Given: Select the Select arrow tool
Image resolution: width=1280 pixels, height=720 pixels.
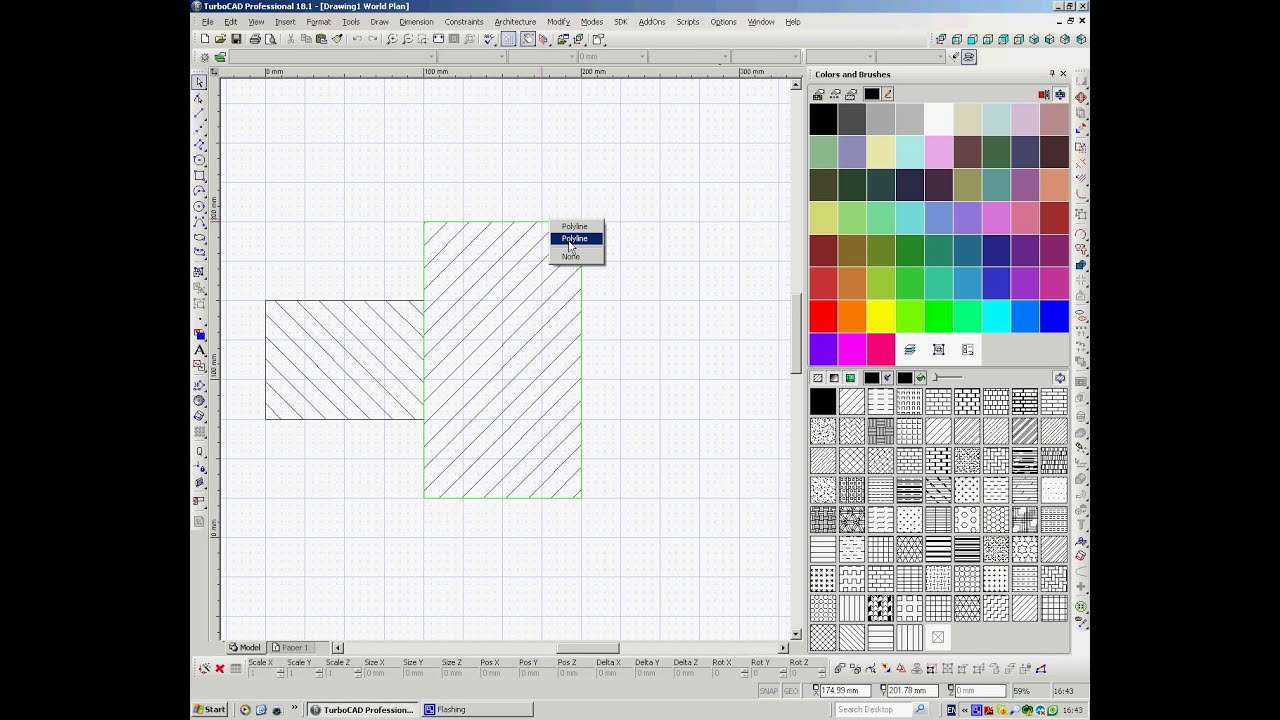Looking at the screenshot, I should [199, 82].
